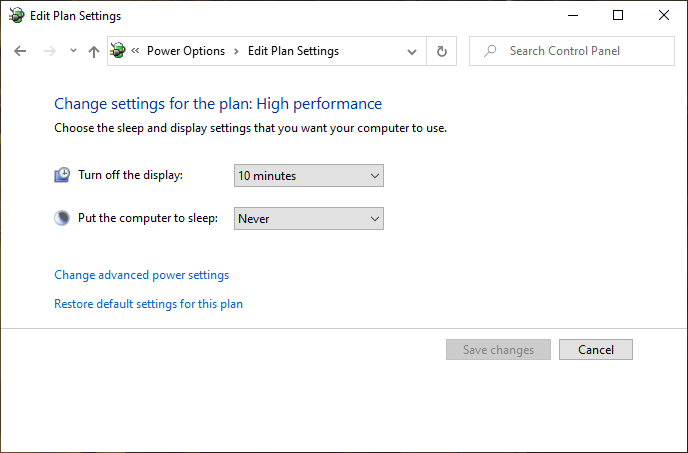
Task: Expand the arrow after Power Options breadcrumb
Action: click(x=236, y=51)
